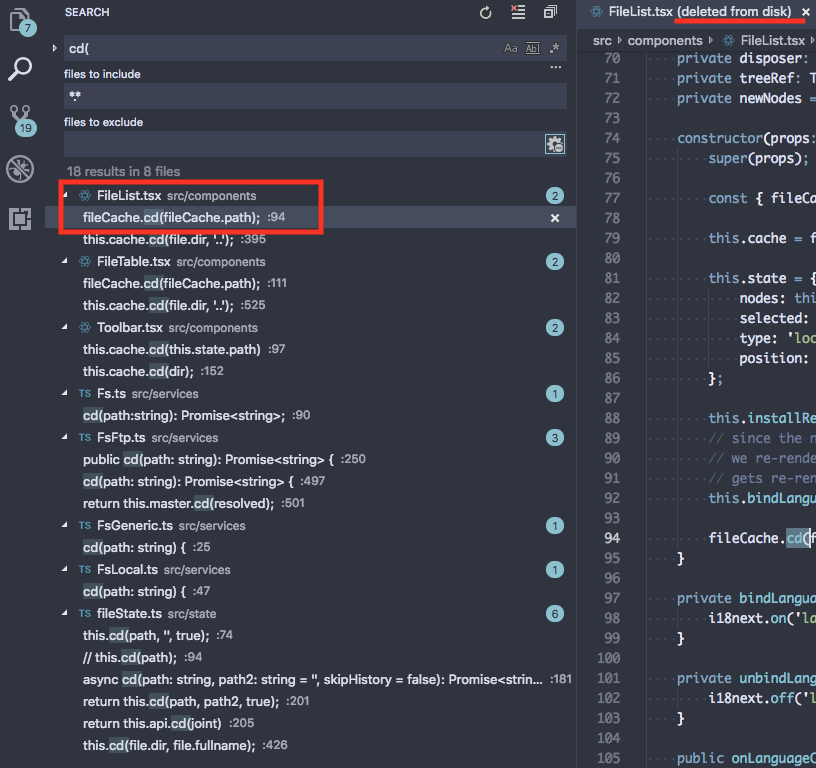The height and width of the screenshot is (768, 816).
Task: Click FsFtp.ts file row
Action: pyautogui.click(x=311, y=438)
